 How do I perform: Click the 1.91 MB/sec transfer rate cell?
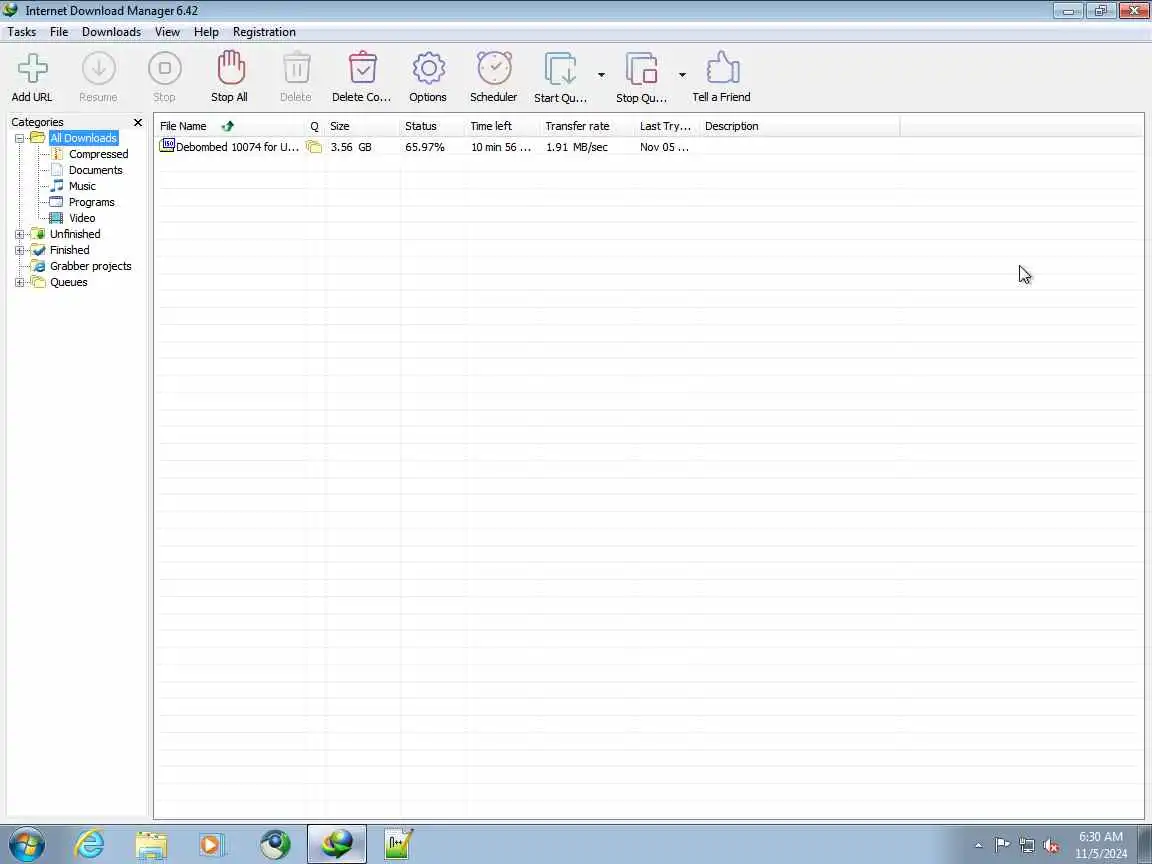(577, 148)
